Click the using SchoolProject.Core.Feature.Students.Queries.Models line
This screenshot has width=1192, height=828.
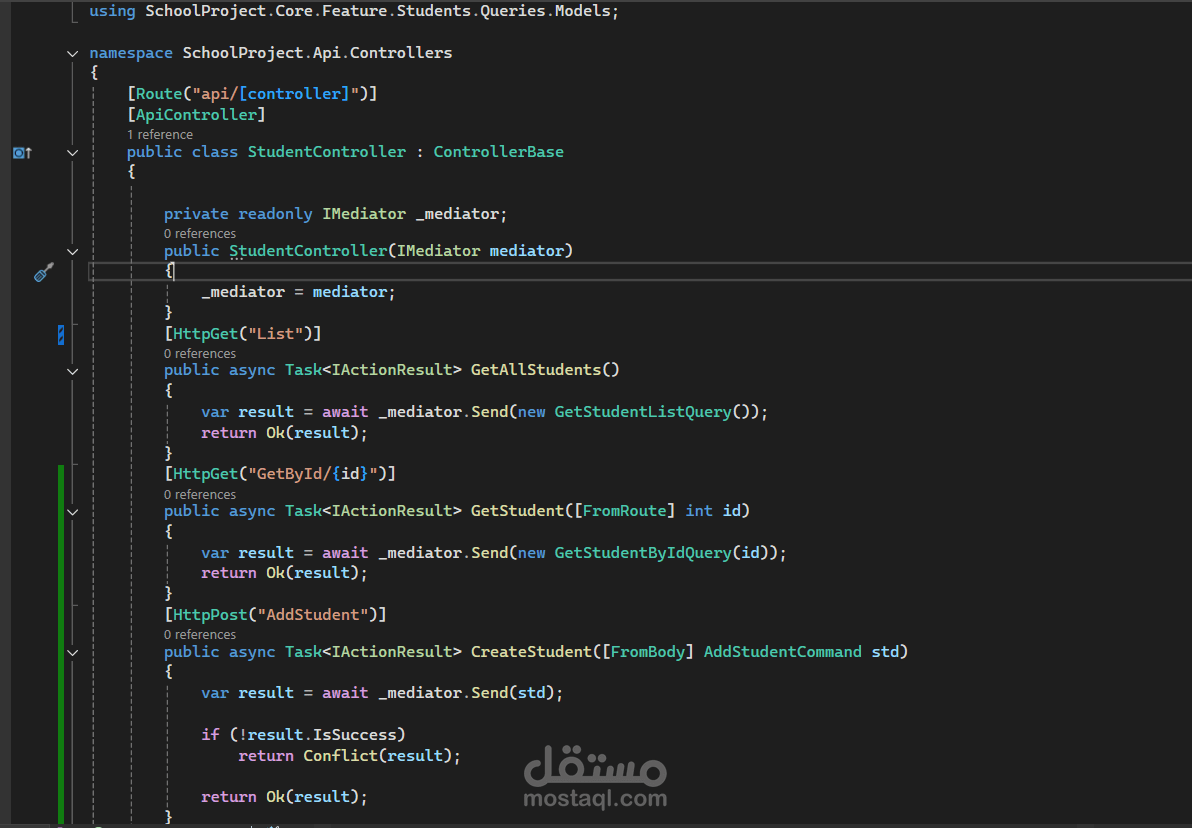354,11
